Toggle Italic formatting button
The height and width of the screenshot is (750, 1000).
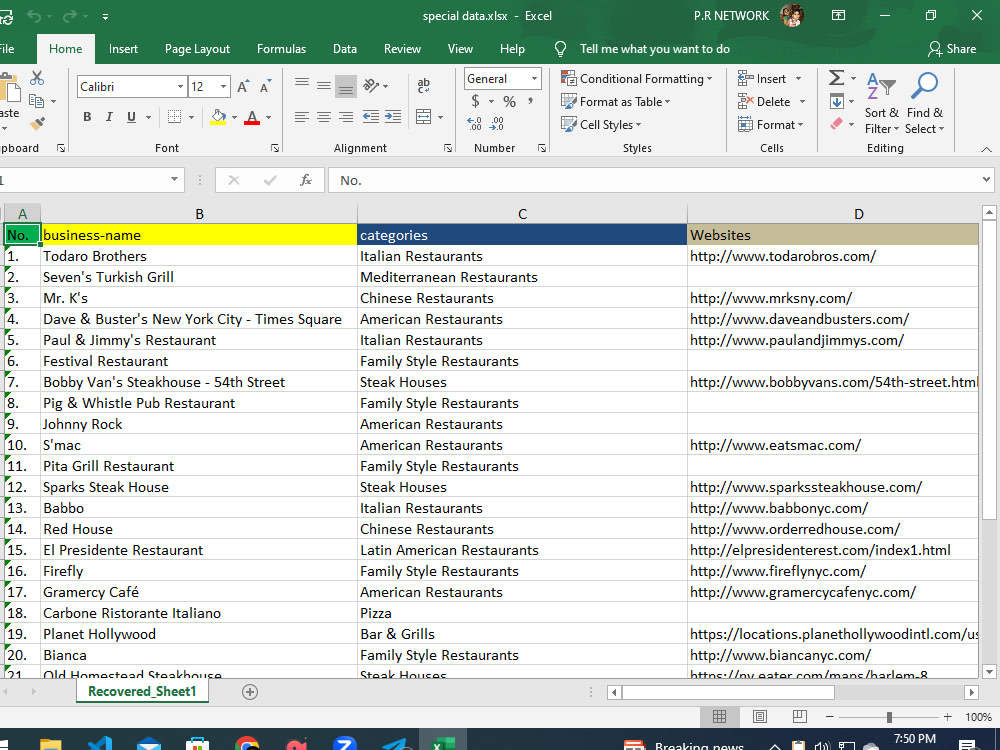tap(109, 117)
